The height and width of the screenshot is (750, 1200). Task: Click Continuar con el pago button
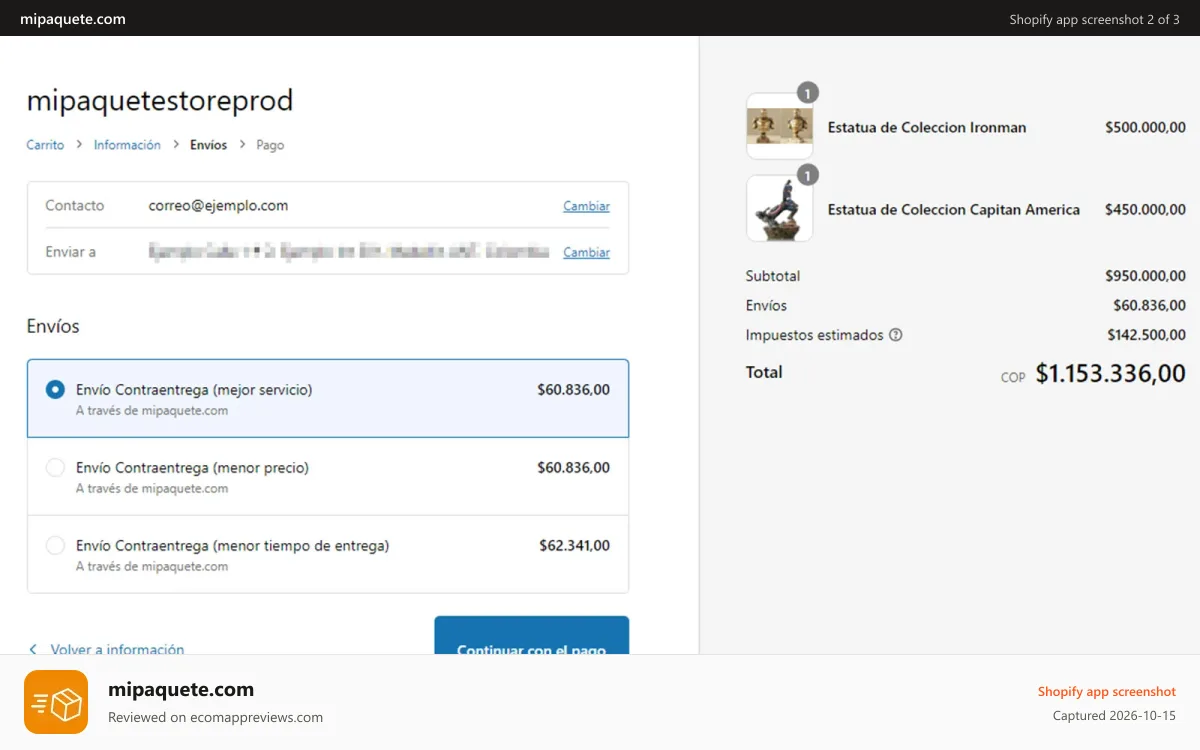pyautogui.click(x=532, y=636)
